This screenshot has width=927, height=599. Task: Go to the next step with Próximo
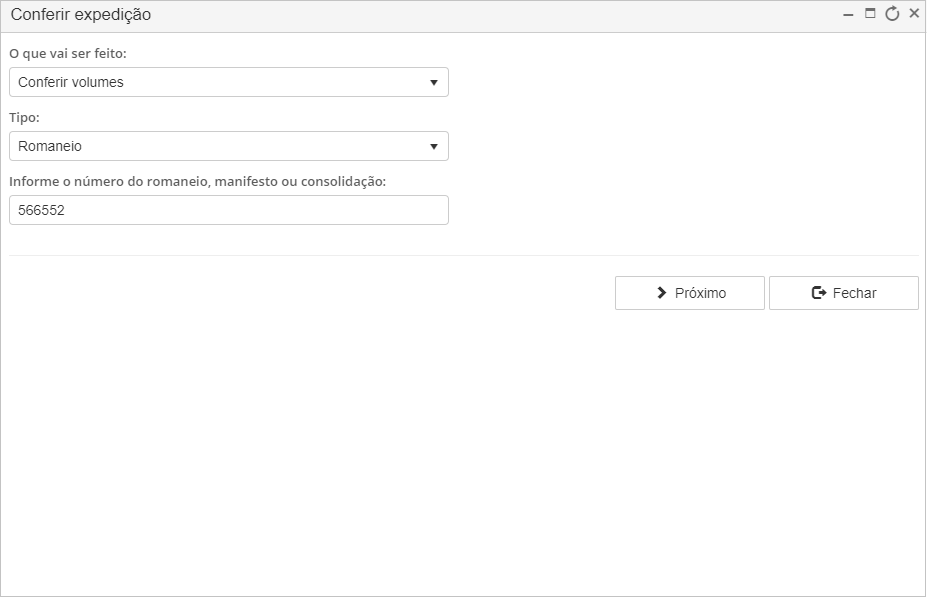point(690,293)
